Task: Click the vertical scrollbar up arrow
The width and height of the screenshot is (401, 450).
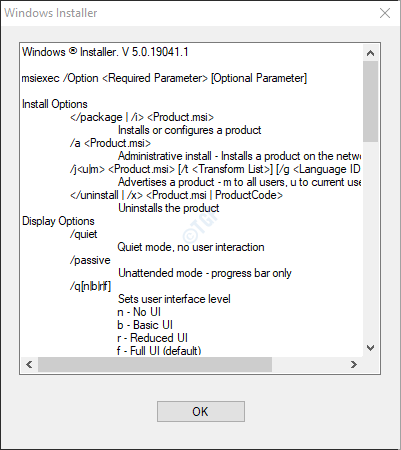Action: click(x=370, y=53)
